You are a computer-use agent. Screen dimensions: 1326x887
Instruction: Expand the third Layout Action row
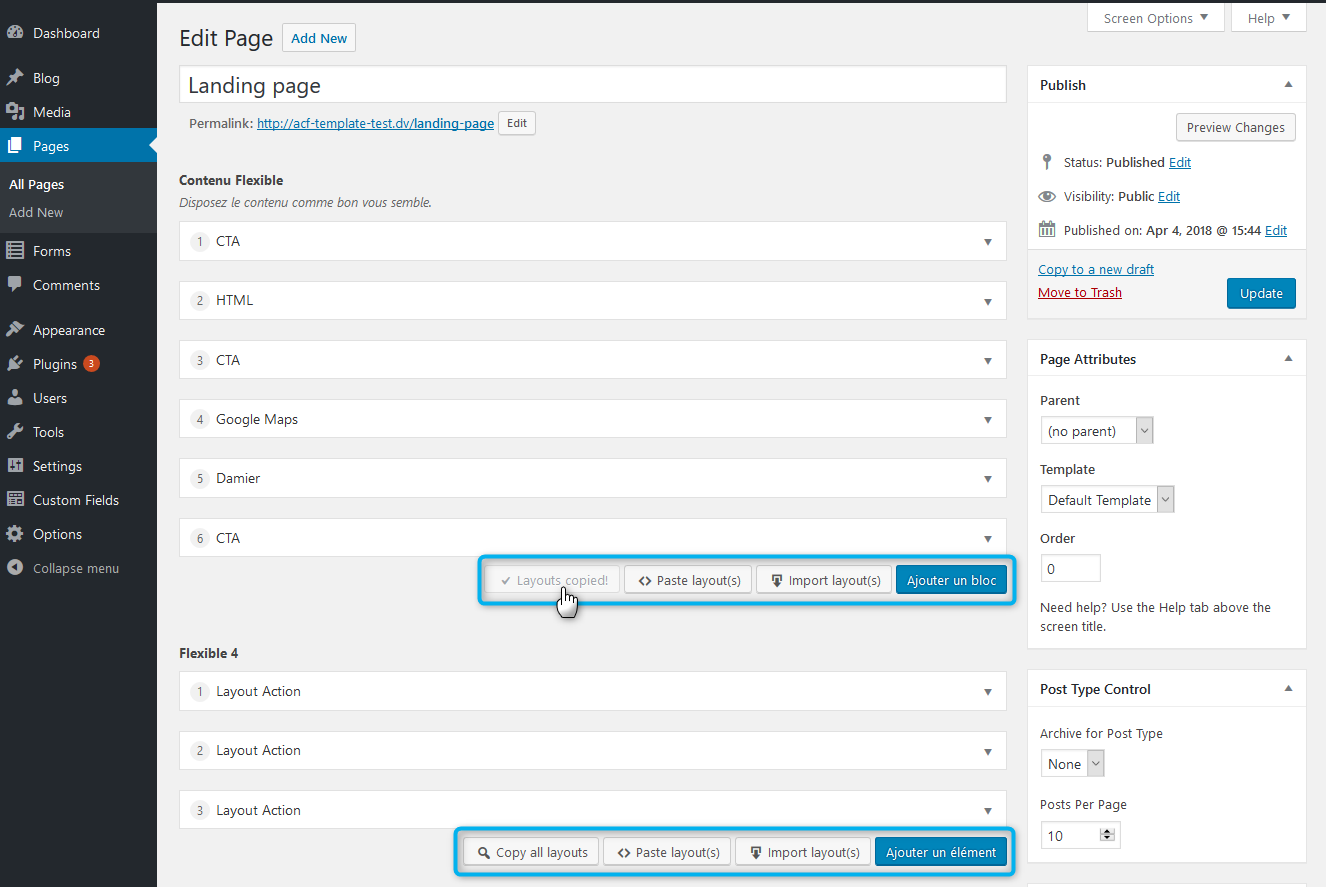(988, 811)
